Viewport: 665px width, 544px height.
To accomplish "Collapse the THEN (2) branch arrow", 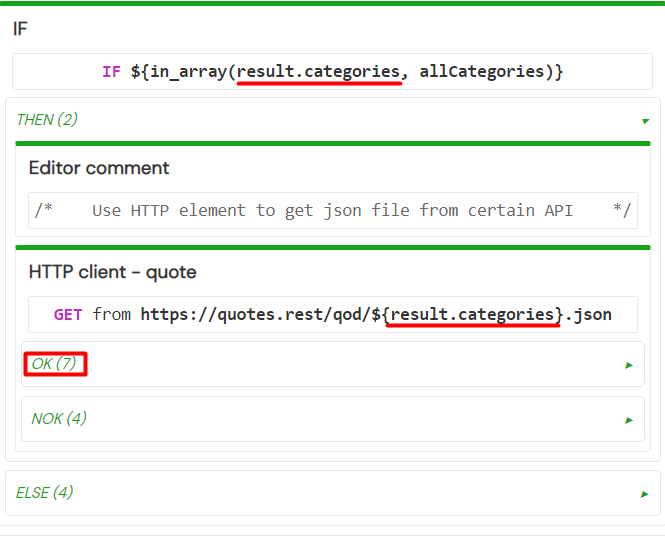I will [645, 122].
